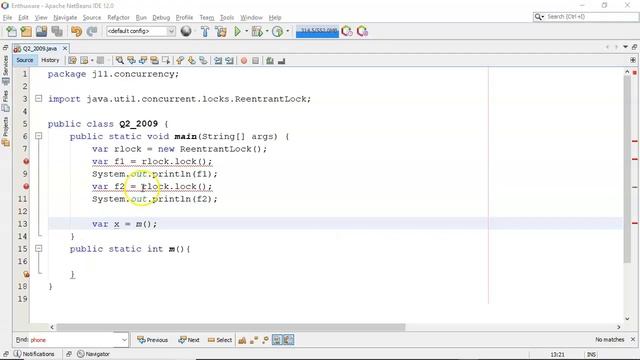The image size is (640, 360).
Task: Click Find Next Occurrence editor icon
Action: click(143, 60)
